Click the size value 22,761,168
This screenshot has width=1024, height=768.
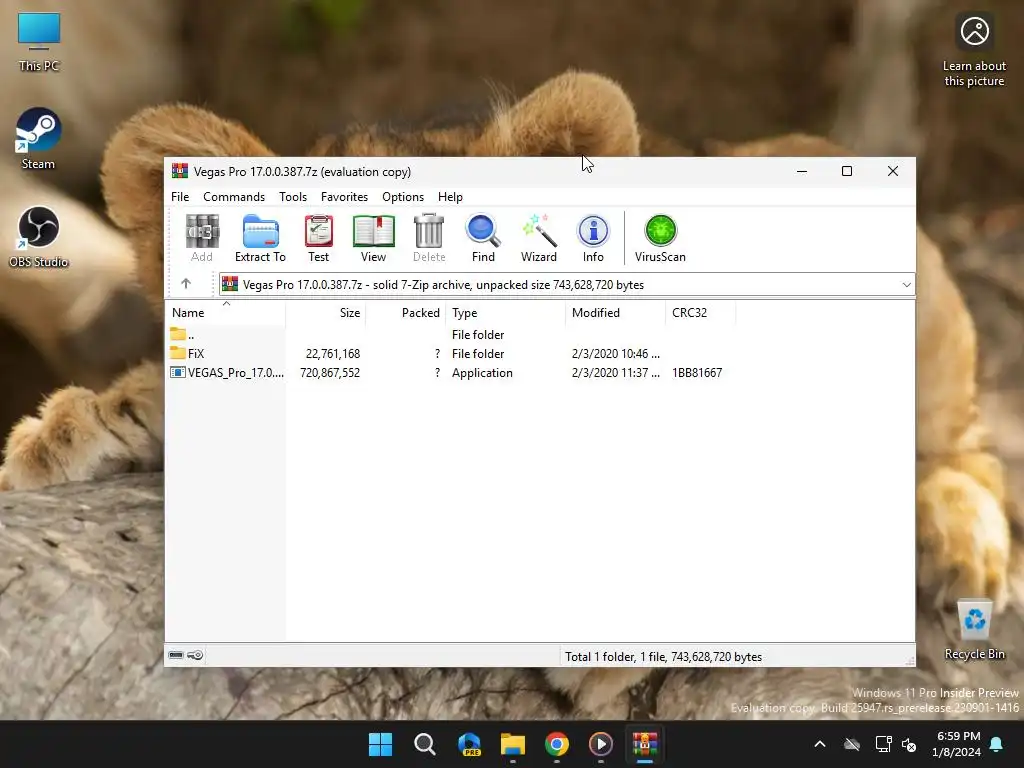[333, 353]
